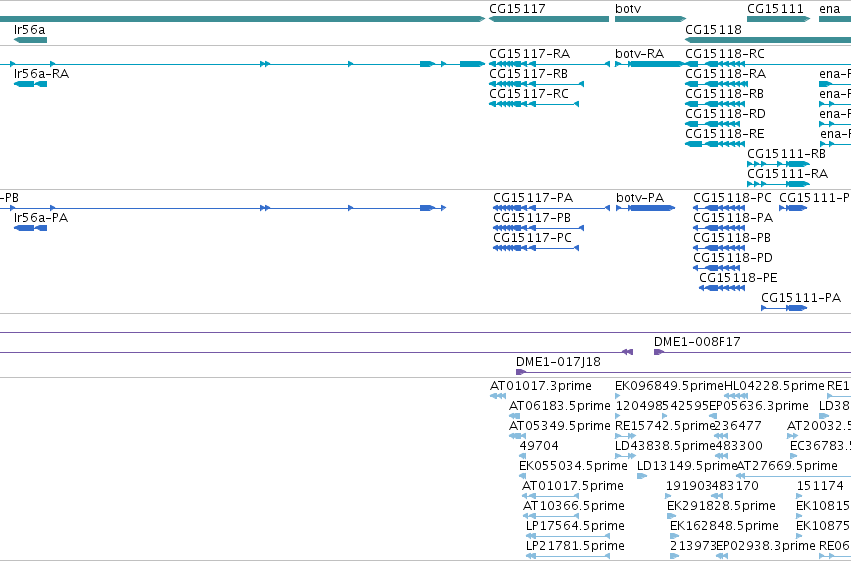851x561 pixels.
Task: Select the EK055034.5prime EST label
Action: click(573, 466)
